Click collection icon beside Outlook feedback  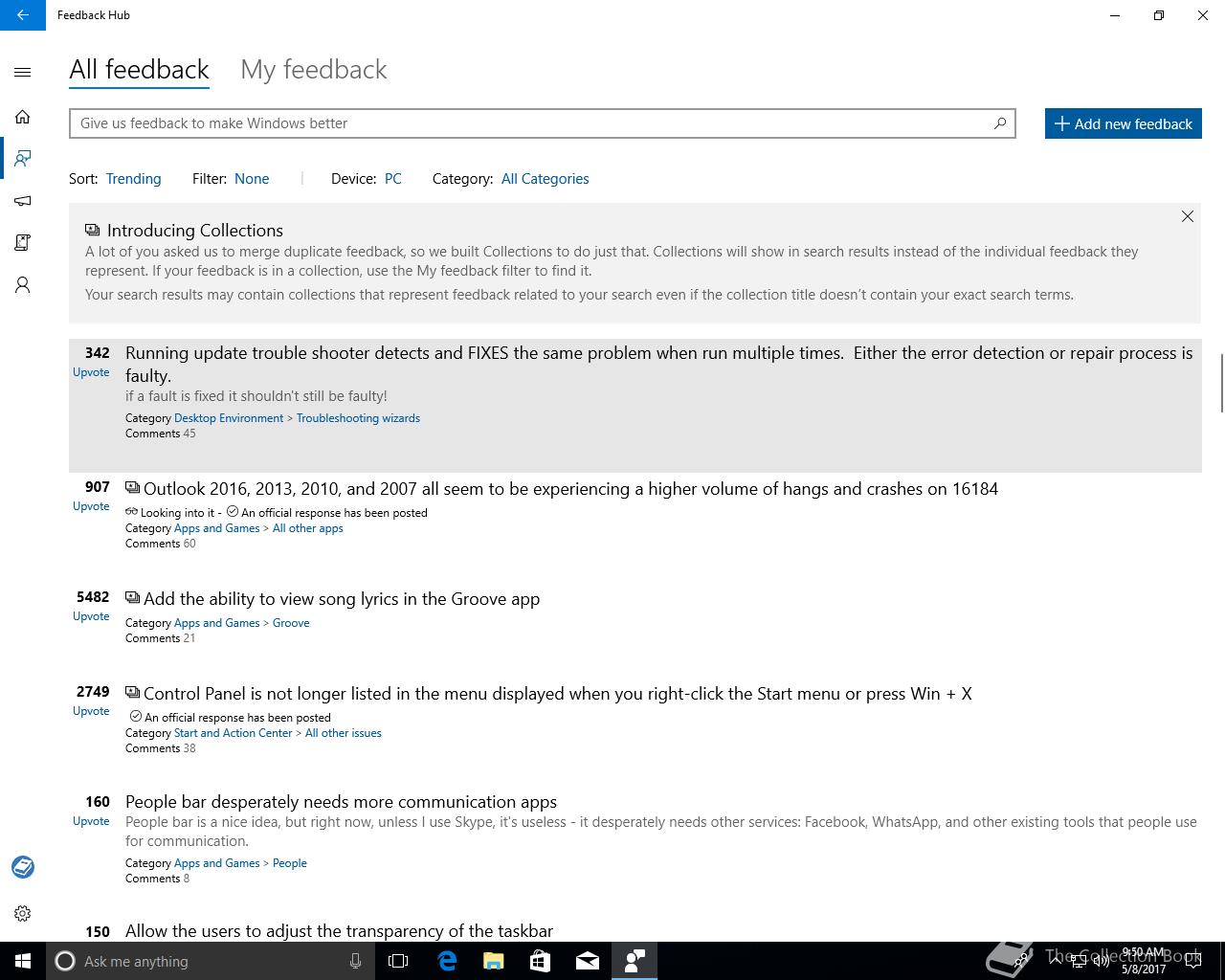point(132,488)
